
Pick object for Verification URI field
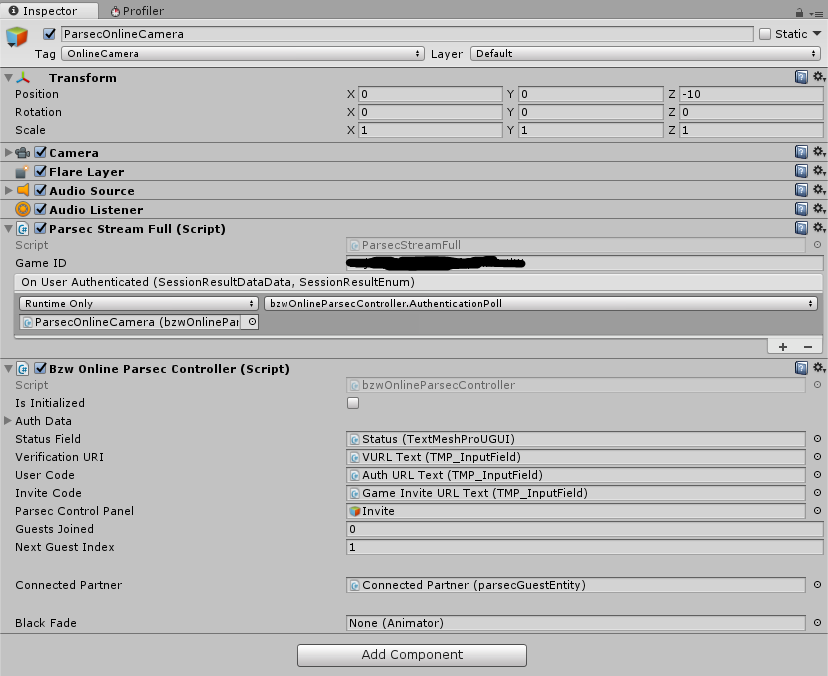[817, 457]
